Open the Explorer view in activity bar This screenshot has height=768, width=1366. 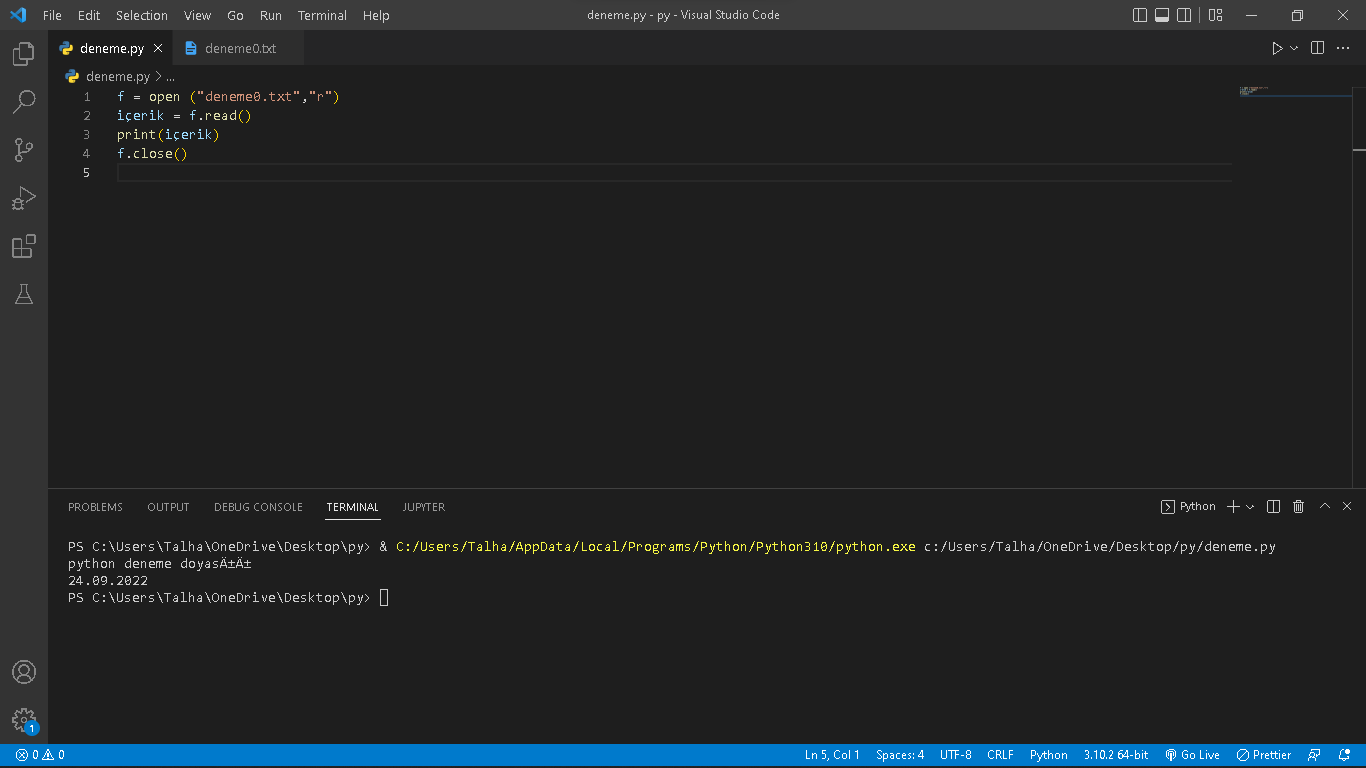pos(24,54)
